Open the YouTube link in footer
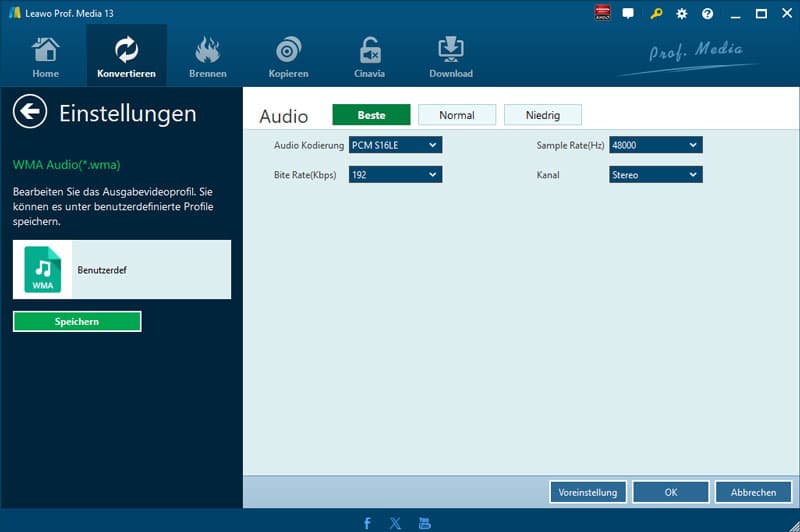 click(x=425, y=523)
